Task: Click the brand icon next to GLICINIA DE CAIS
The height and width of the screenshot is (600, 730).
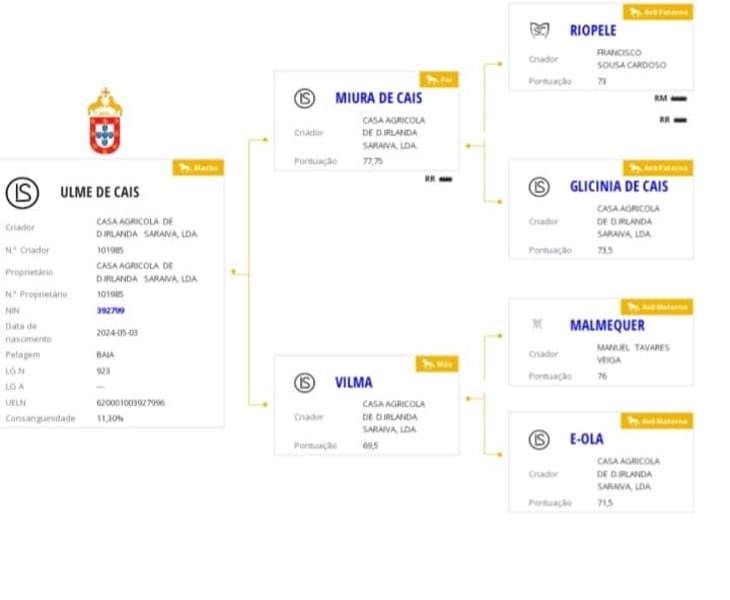Action: click(539, 187)
